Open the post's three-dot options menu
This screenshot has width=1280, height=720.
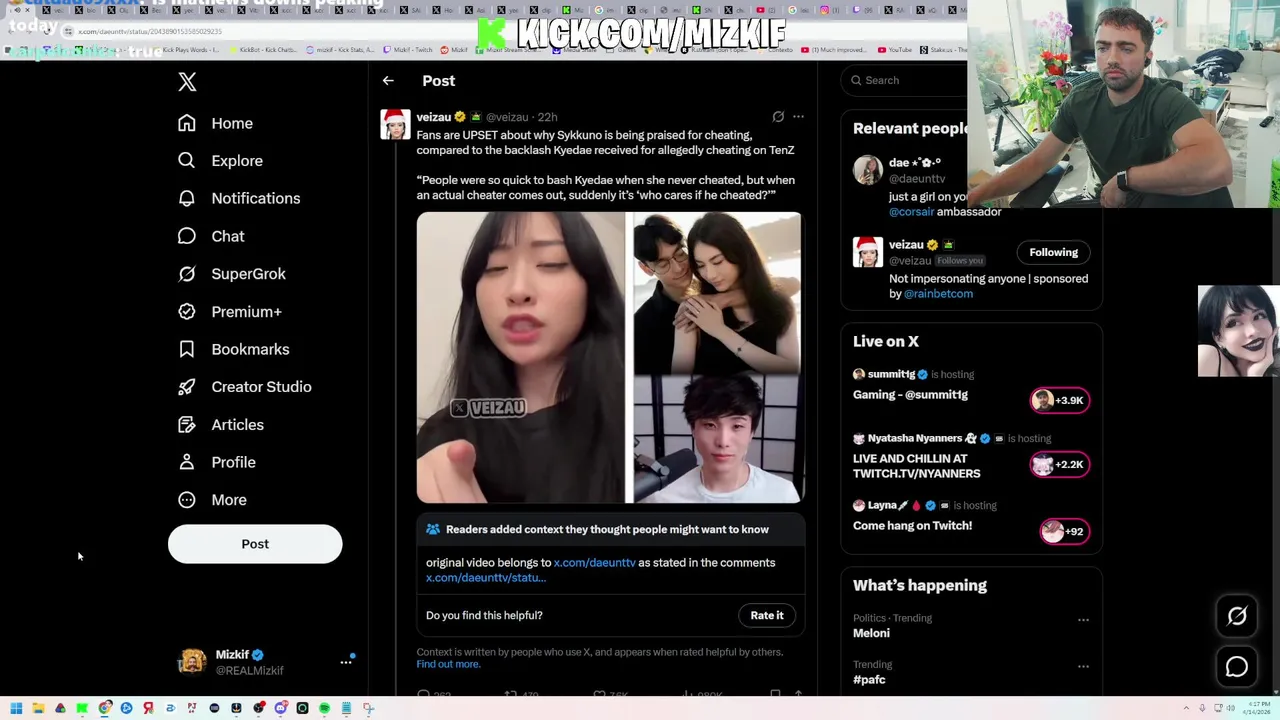[798, 117]
